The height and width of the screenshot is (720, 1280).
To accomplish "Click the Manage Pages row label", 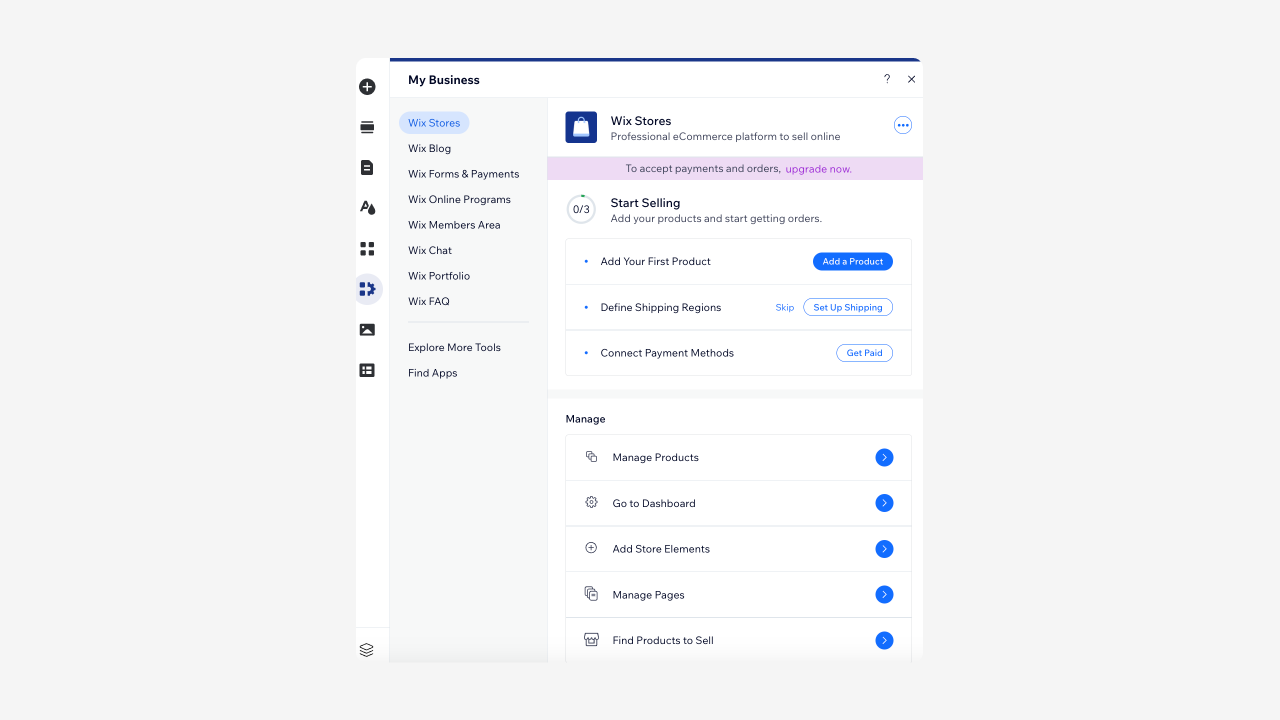I will 648,595.
